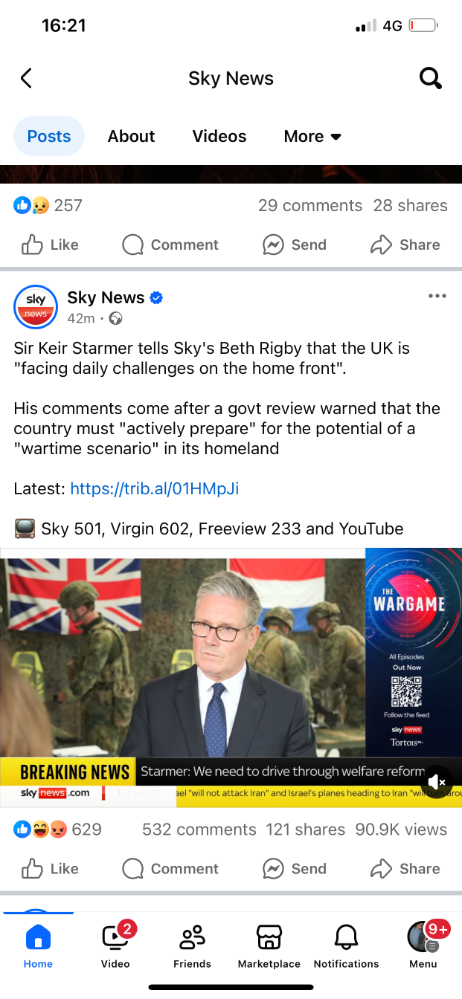Play the Starmer breaking news video

tap(231, 678)
